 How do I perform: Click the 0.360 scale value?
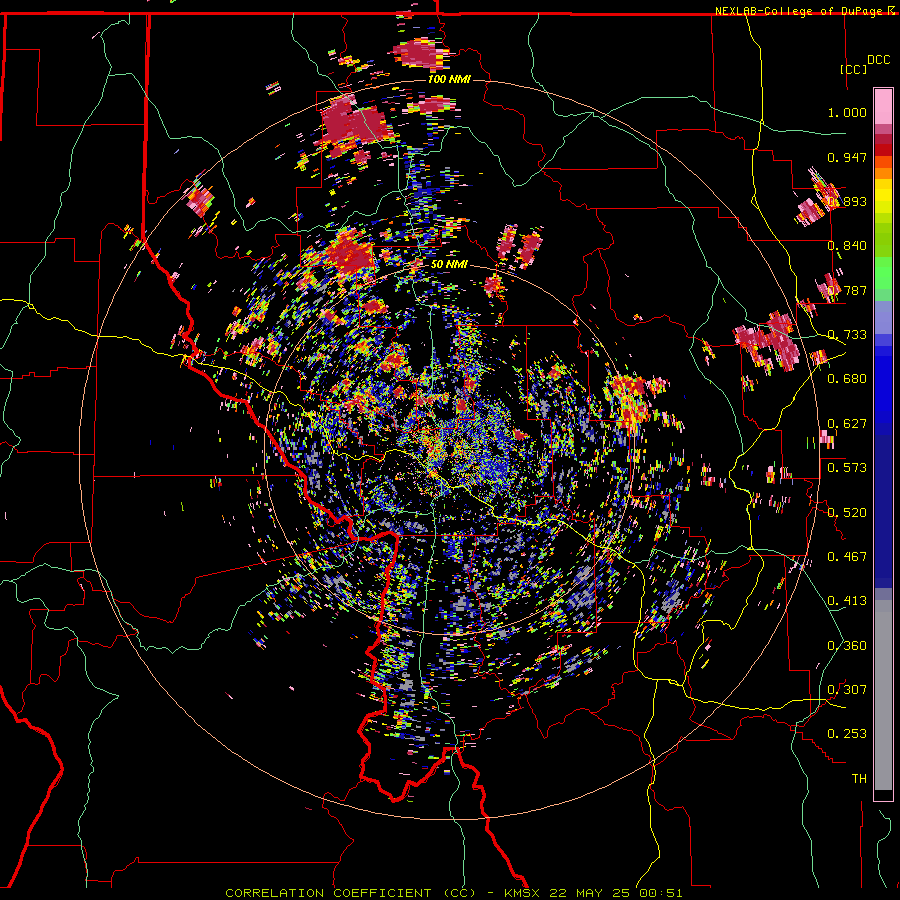[847, 646]
